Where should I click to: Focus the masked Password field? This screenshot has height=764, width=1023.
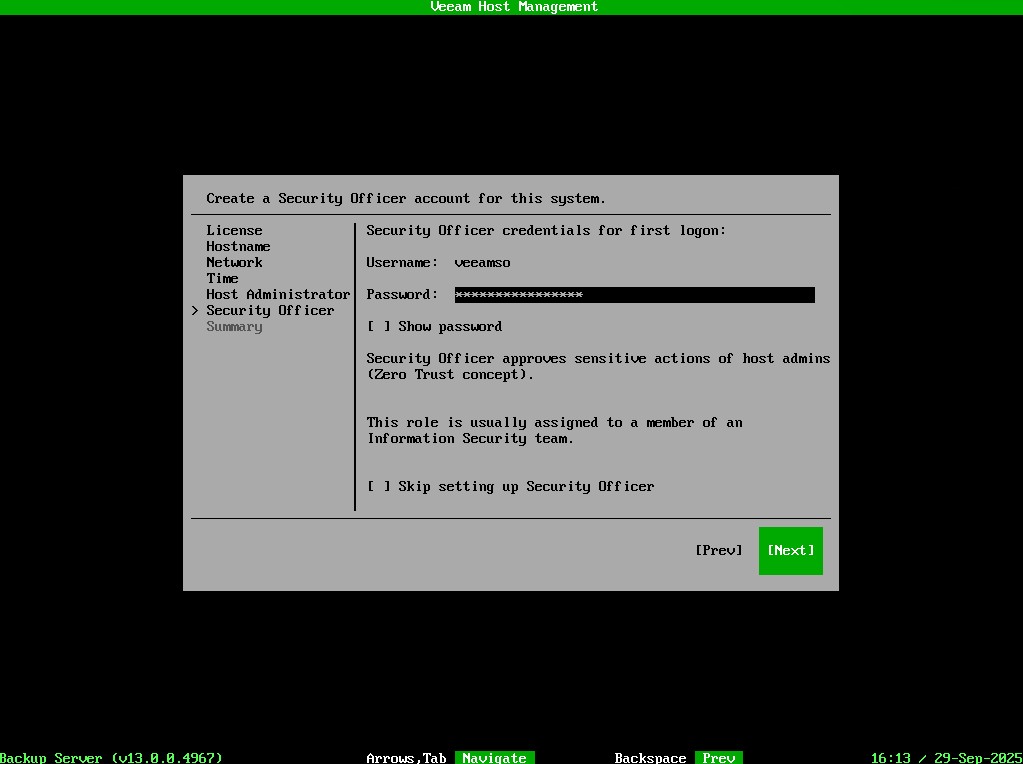(634, 294)
